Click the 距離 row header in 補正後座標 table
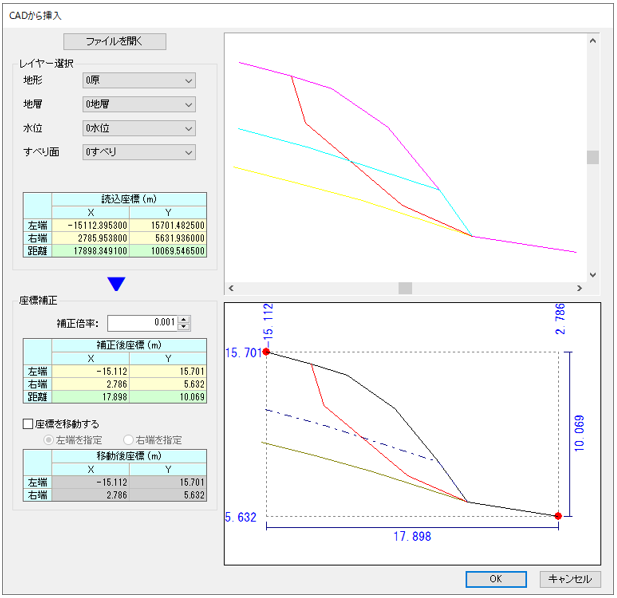This screenshot has height=598, width=617. [37, 397]
